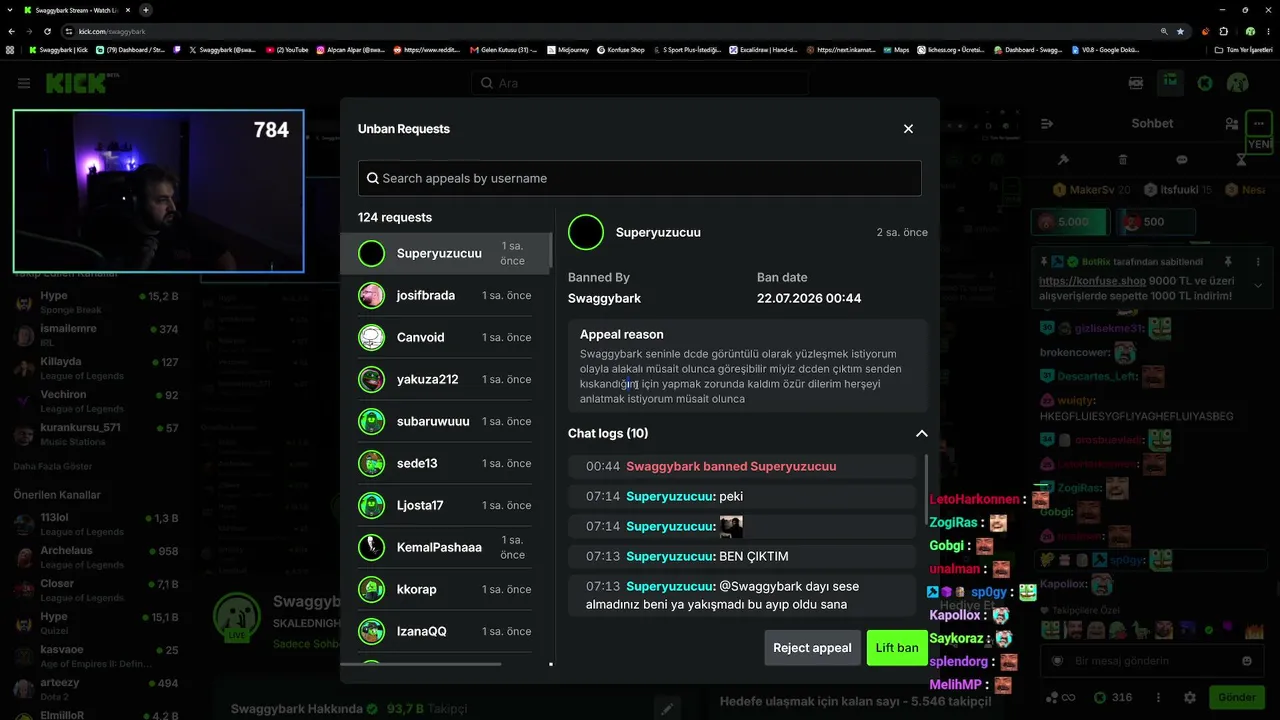Collapse the Sohbet chat panel

[x=1047, y=123]
